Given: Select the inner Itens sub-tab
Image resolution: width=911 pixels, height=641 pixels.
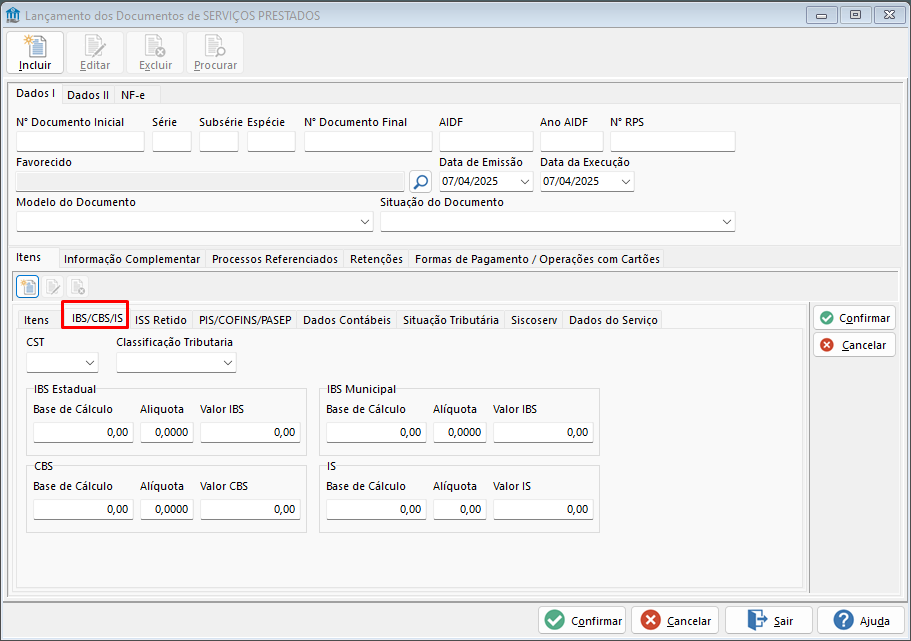Looking at the screenshot, I should pos(37,320).
